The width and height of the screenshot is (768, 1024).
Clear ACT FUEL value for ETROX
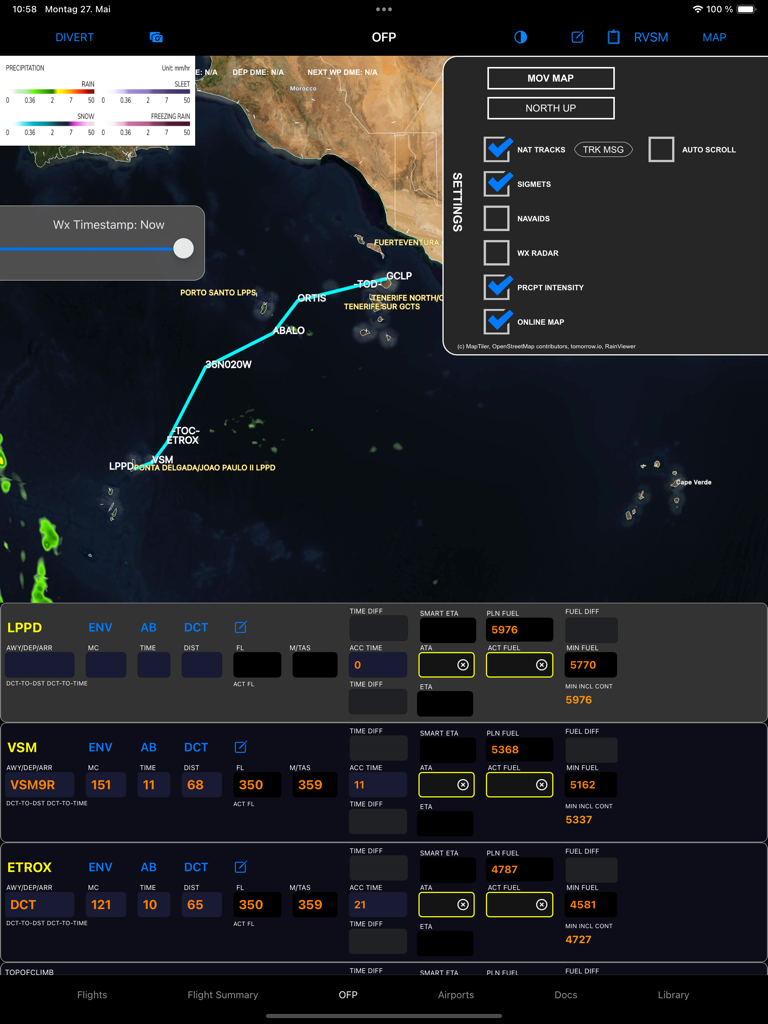[x=541, y=905]
